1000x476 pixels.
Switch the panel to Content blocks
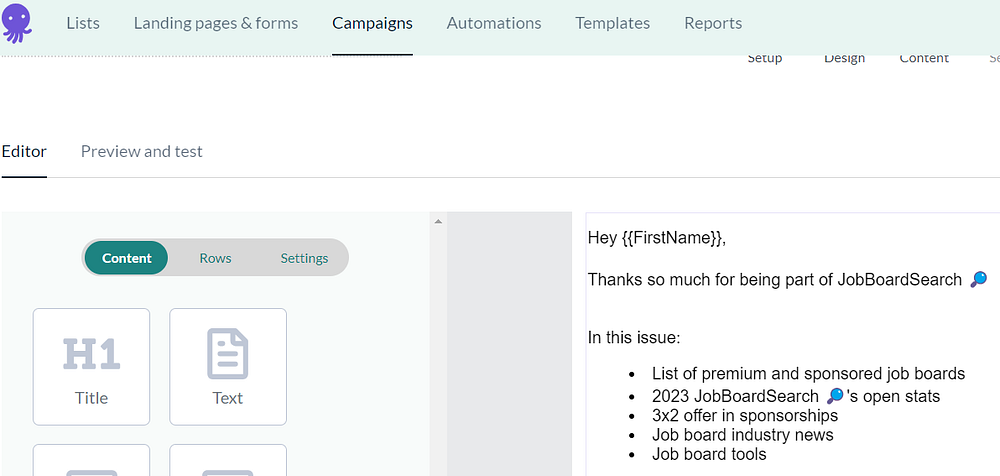tap(127, 258)
